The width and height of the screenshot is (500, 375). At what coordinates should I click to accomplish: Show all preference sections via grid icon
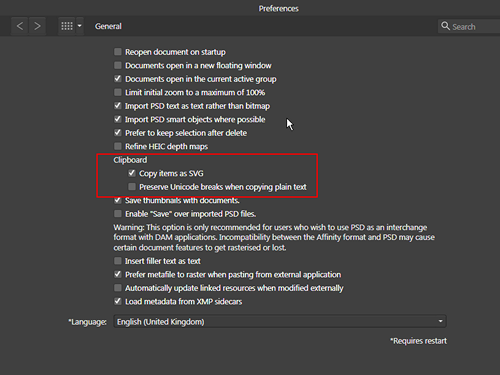tap(67, 26)
